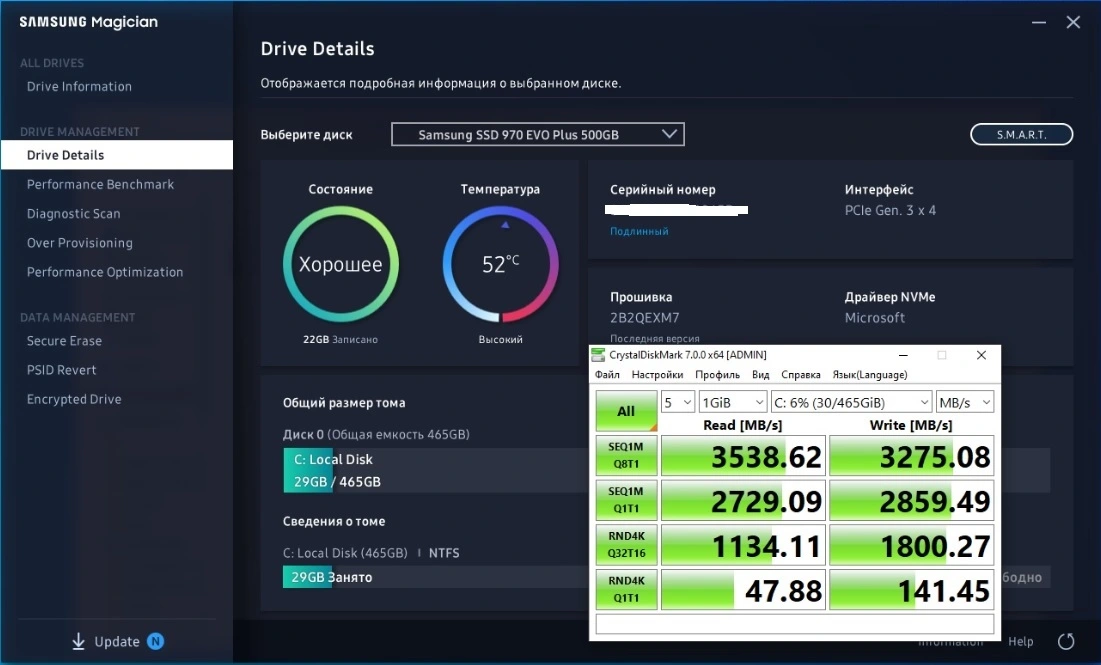Open unit dropdown showing MB/s
The height and width of the screenshot is (665, 1101).
coord(965,402)
